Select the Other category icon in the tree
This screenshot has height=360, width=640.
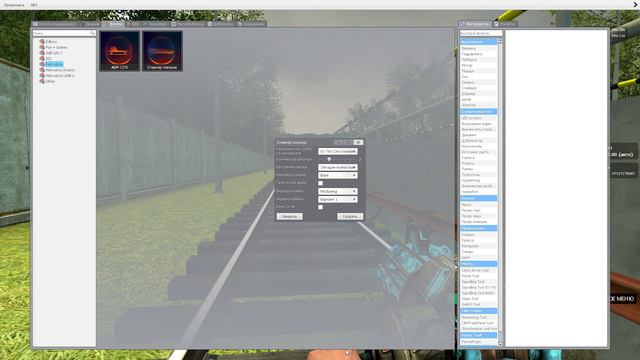[x=42, y=81]
